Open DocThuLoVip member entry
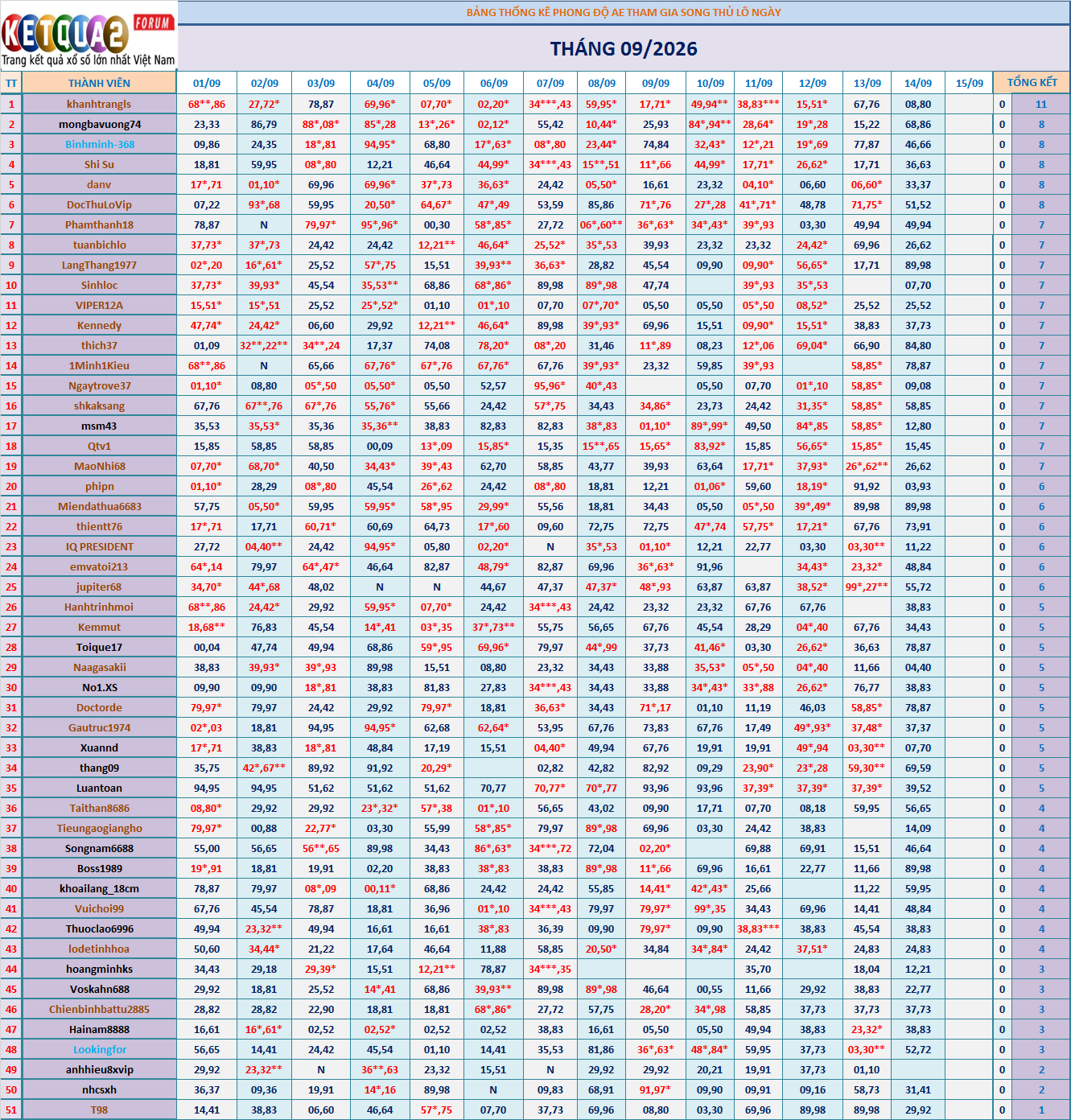This screenshot has width=1071, height=1120. point(99,204)
